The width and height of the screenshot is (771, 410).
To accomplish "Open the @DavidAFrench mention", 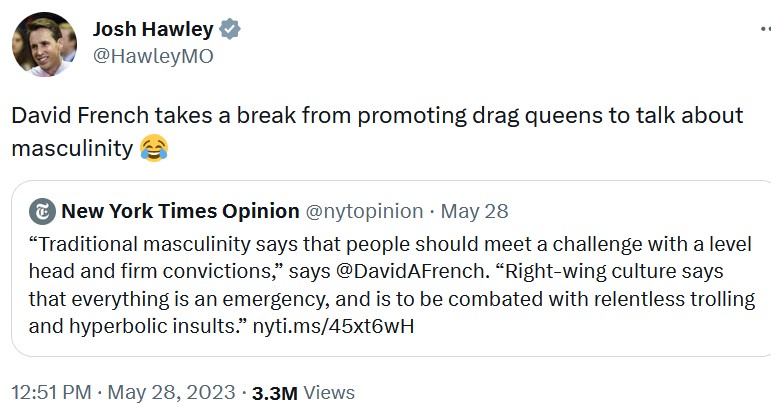I will click(410, 271).
